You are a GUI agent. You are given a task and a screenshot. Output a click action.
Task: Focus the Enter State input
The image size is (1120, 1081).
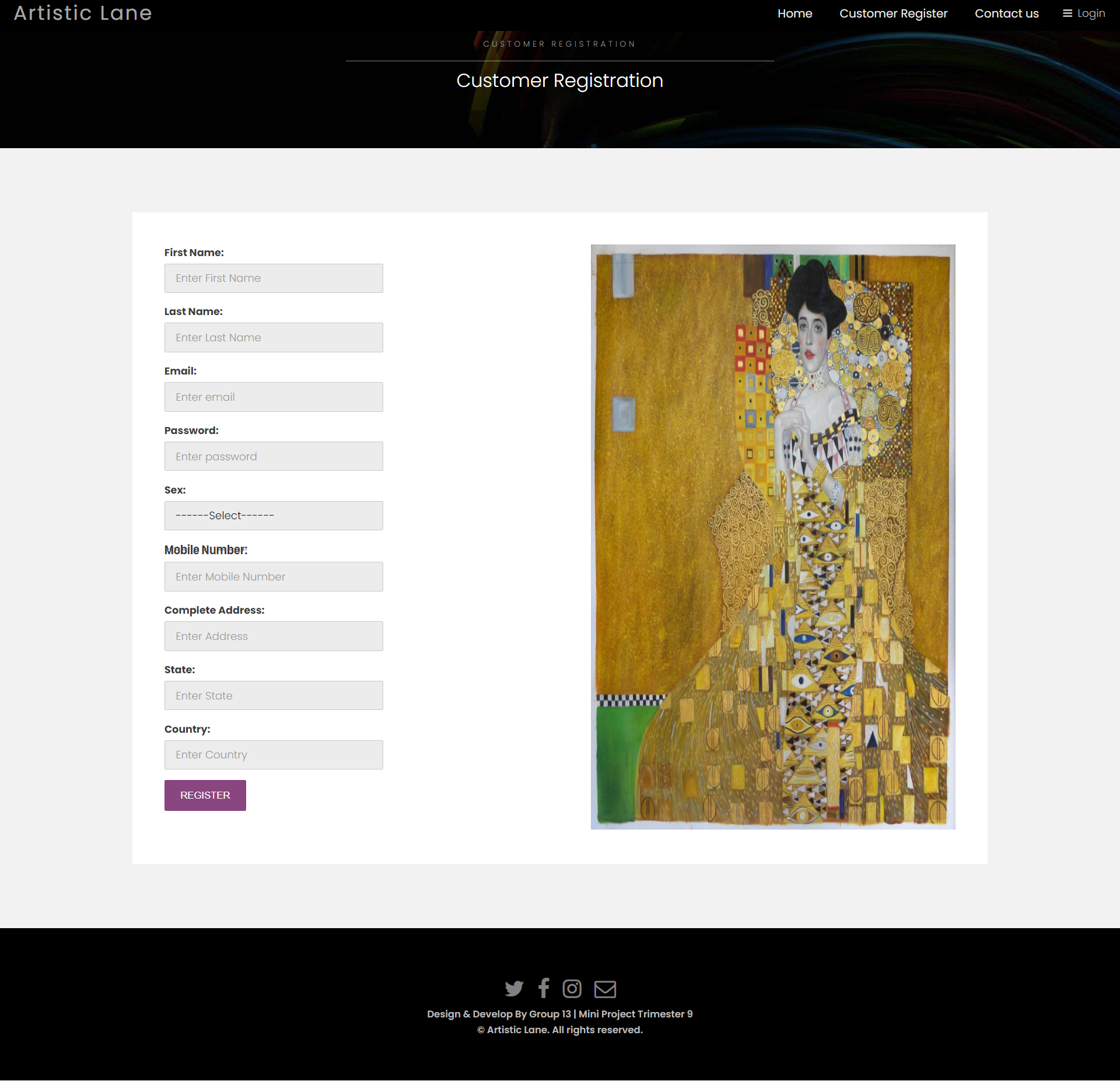(x=274, y=696)
